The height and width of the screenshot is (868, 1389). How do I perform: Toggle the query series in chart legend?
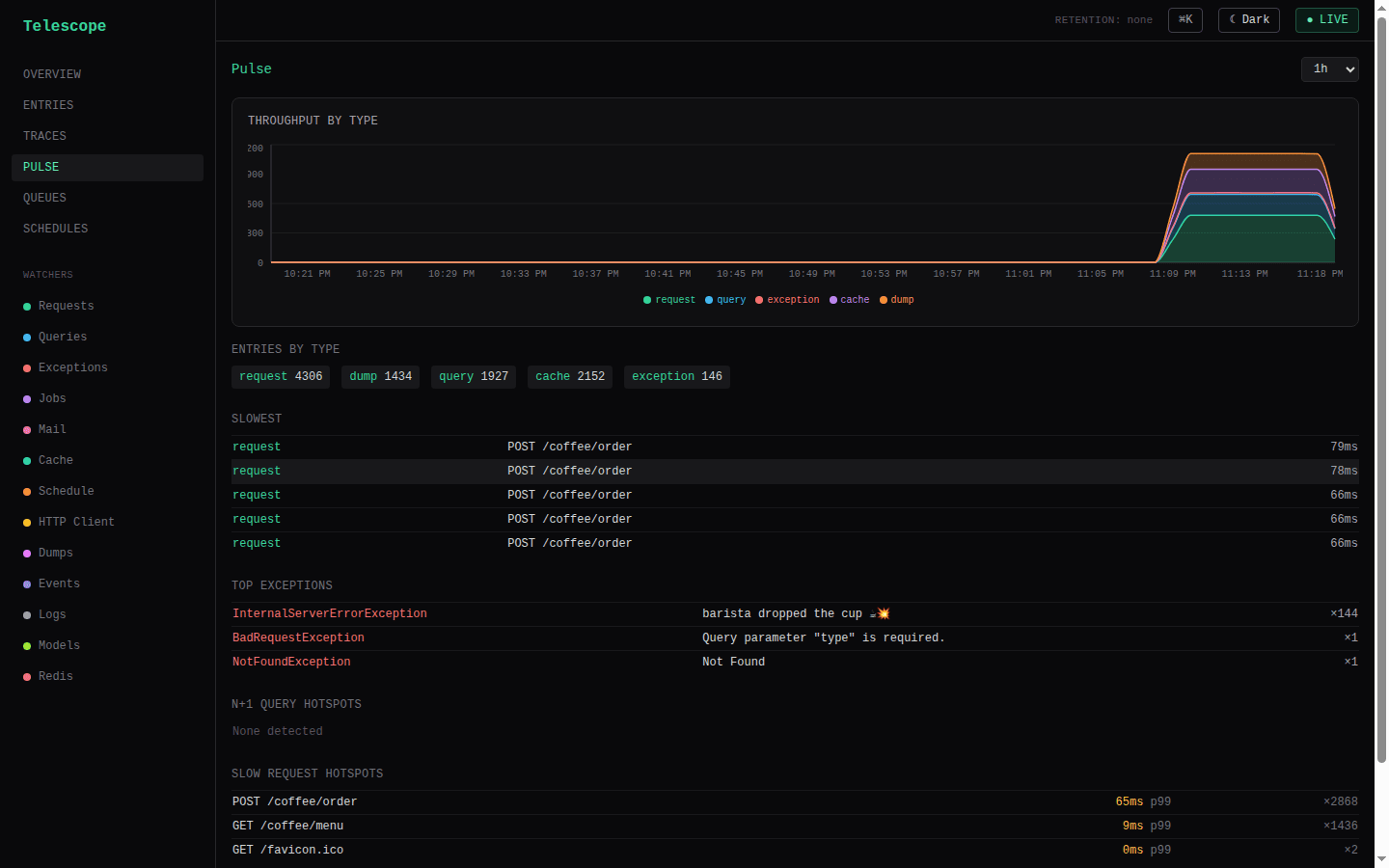pos(725,300)
